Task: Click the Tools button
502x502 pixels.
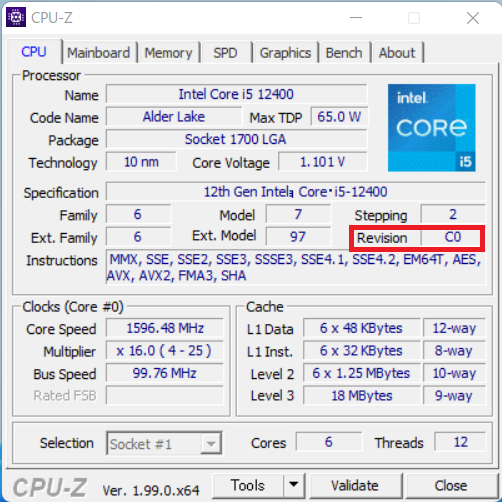Action: (x=248, y=485)
